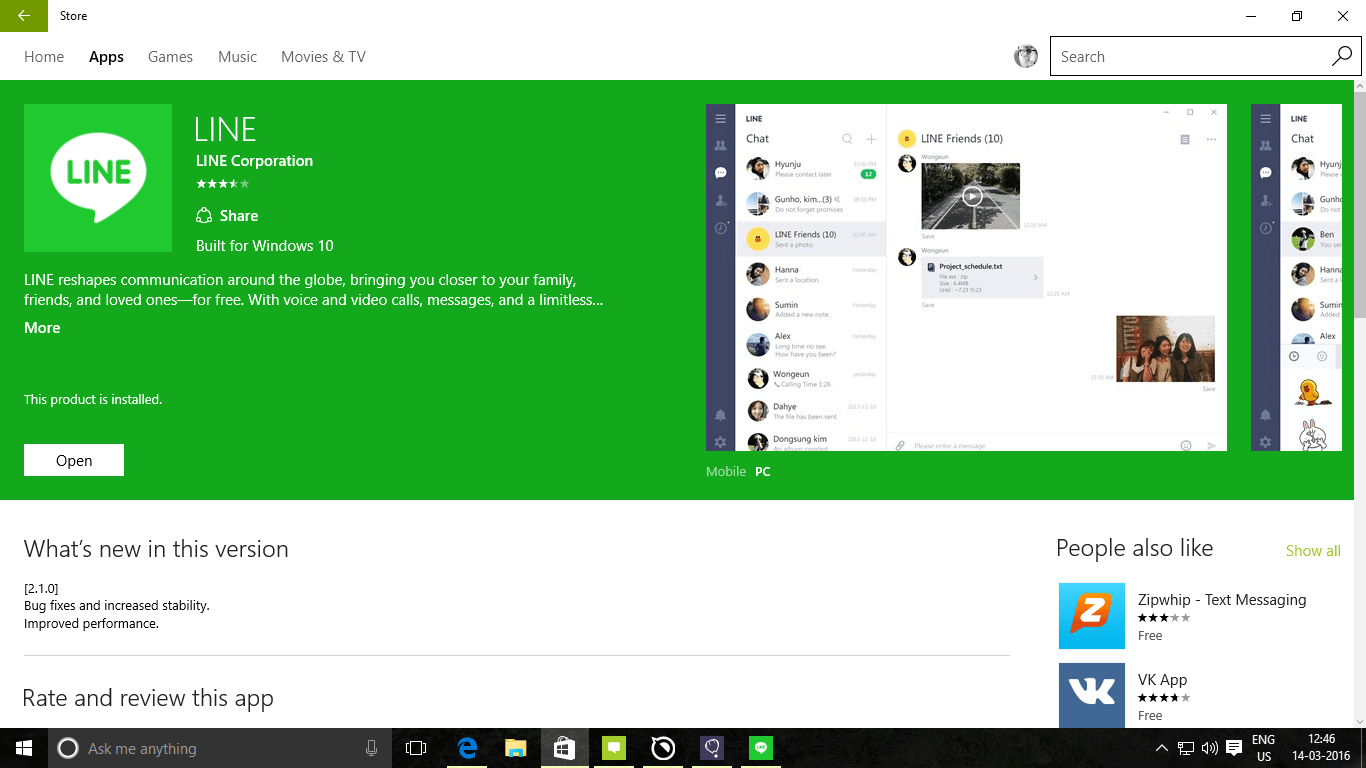This screenshot has width=1366, height=768.
Task: Open the Zipwhip app icon
Action: [x=1092, y=616]
